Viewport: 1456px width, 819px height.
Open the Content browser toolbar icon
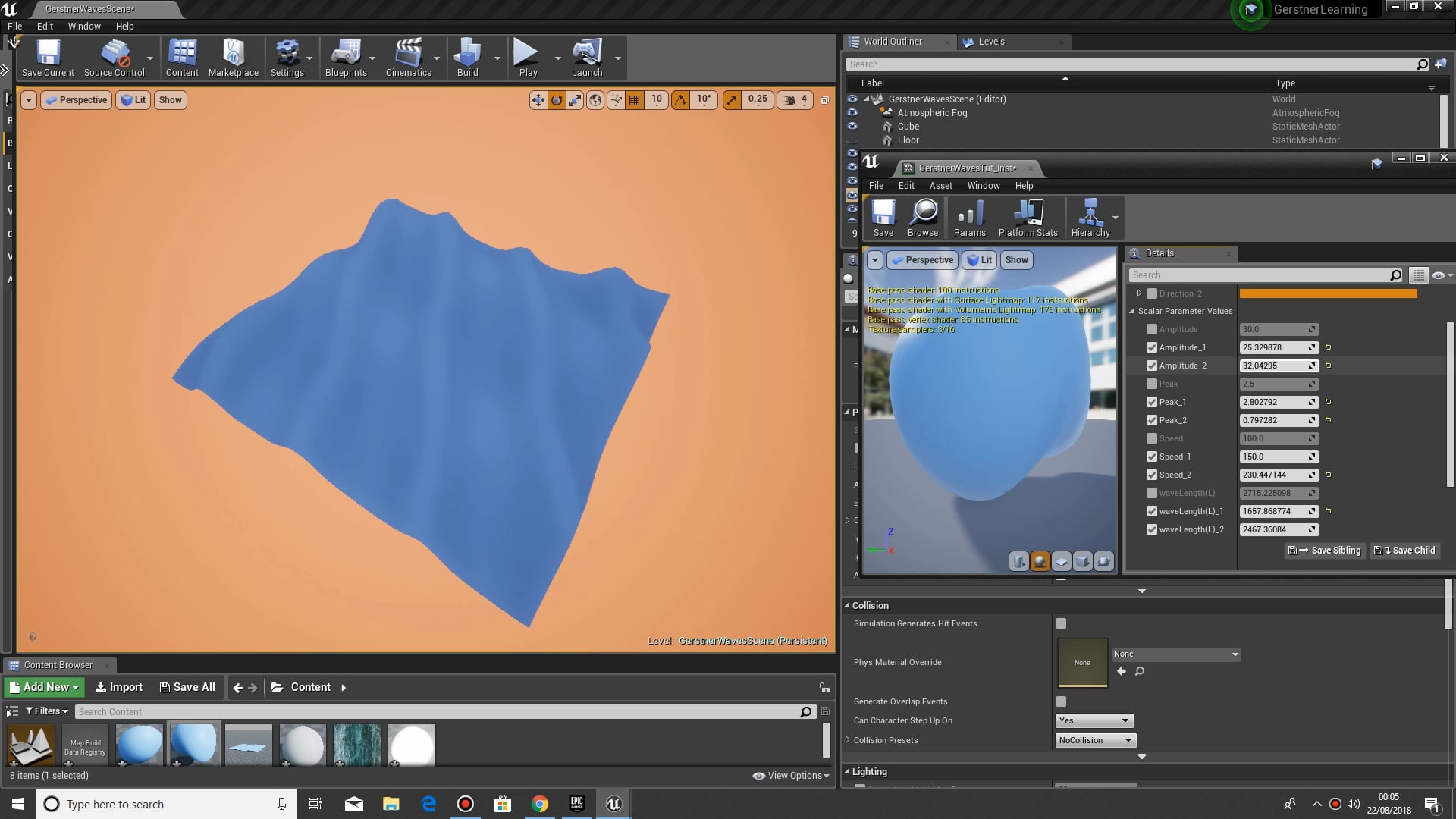182,58
